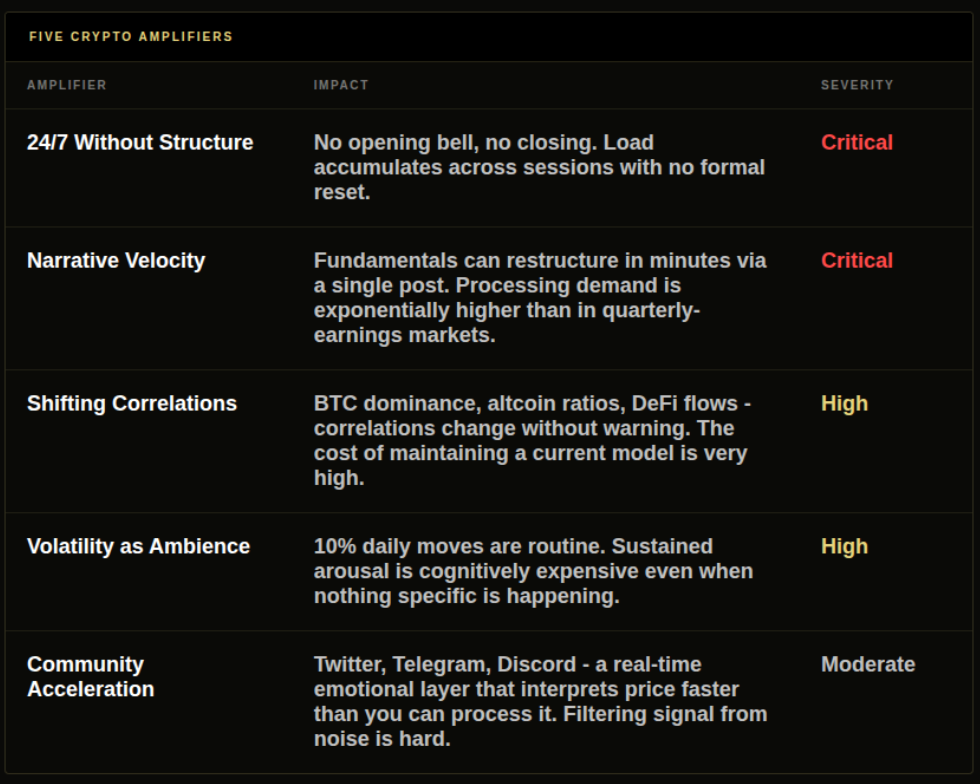Click the 'No opening bell' impact text
This screenshot has width=980, height=784.
pyautogui.click(x=539, y=168)
